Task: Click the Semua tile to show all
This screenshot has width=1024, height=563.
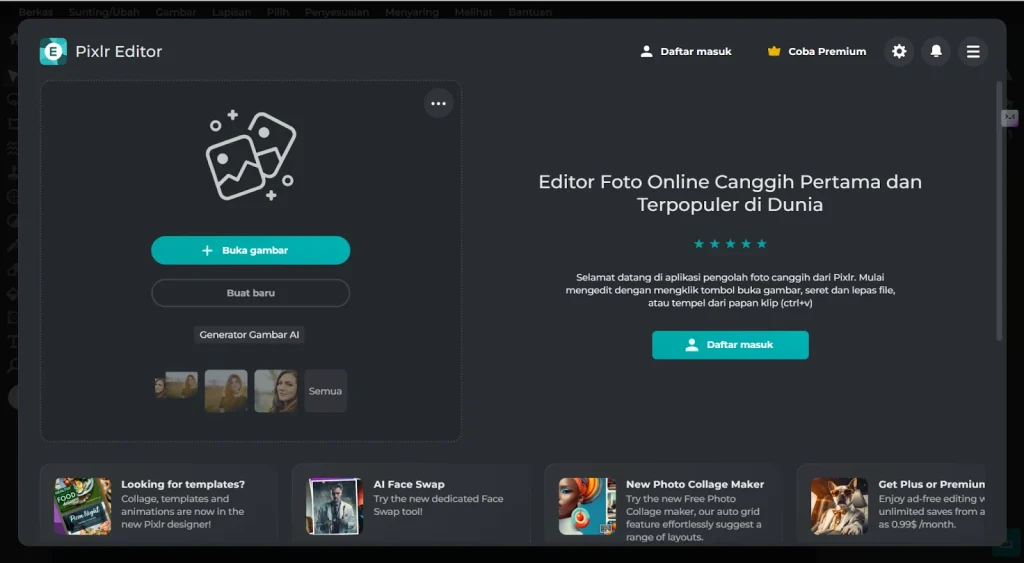Action: (325, 391)
